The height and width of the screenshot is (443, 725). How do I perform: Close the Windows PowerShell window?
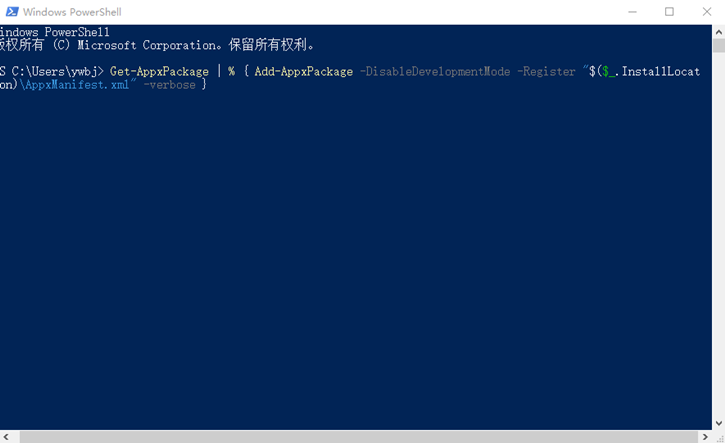pos(708,12)
